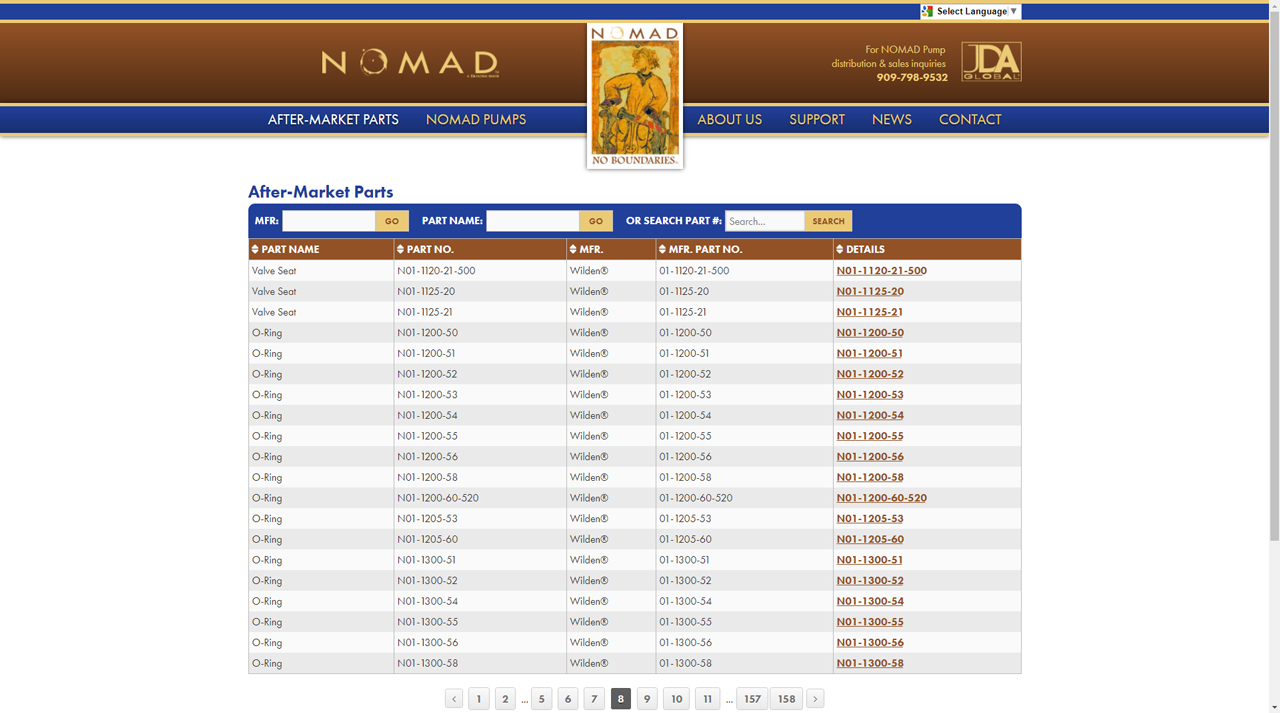Open details link N01-1300-54
The image size is (1280, 713).
[x=870, y=602]
